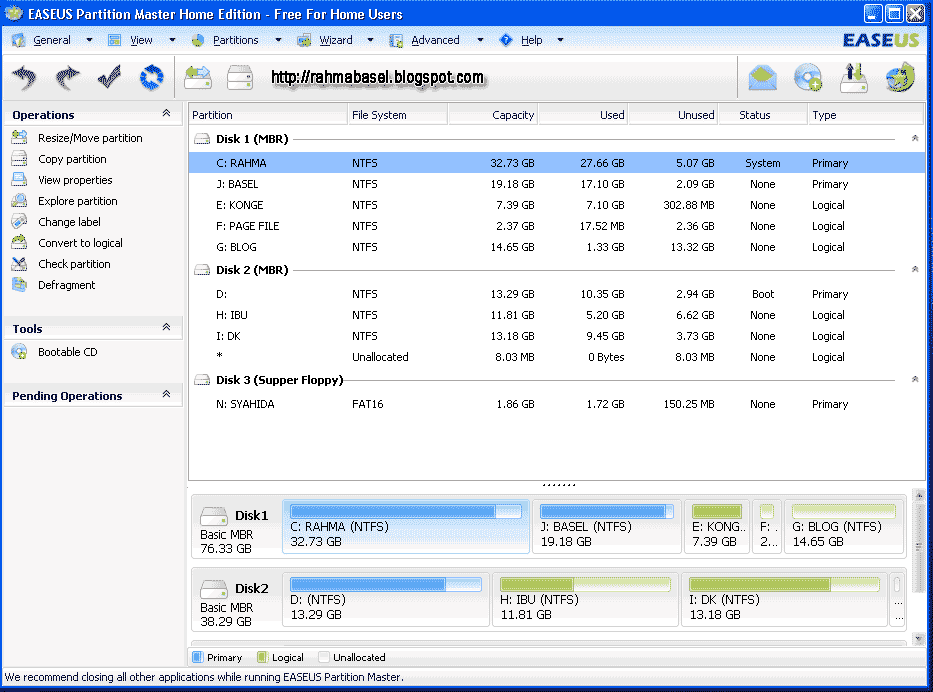Select the J: BASEL partition row

(x=556, y=184)
